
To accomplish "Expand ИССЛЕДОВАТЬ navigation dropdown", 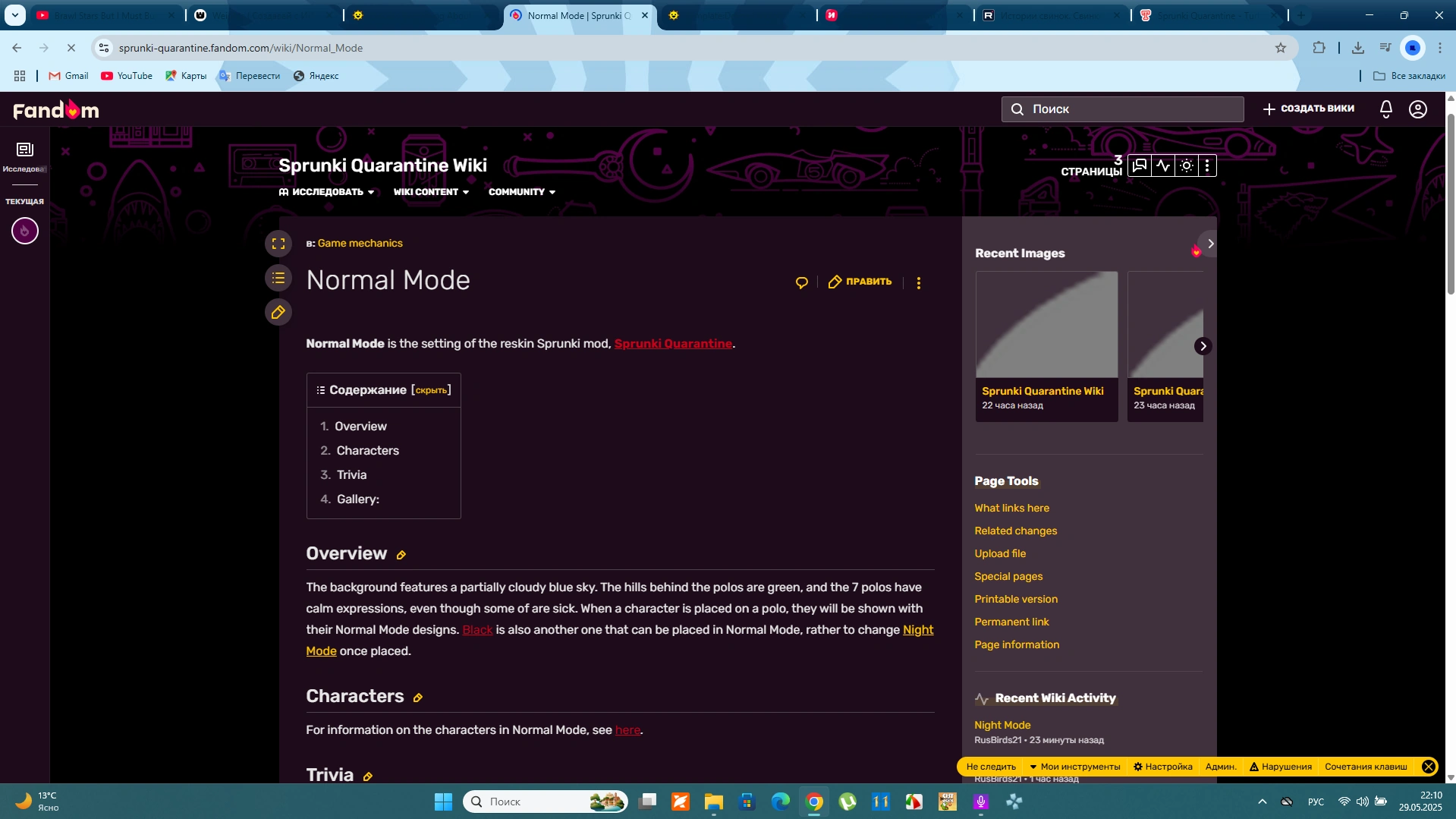I will click(328, 192).
